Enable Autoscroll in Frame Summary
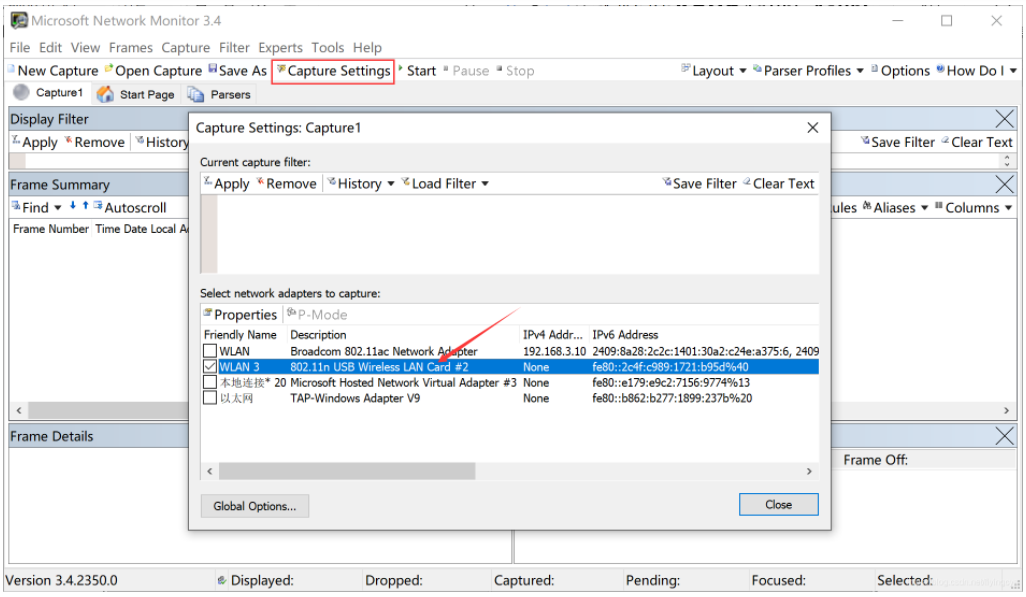 pyautogui.click(x=130, y=208)
